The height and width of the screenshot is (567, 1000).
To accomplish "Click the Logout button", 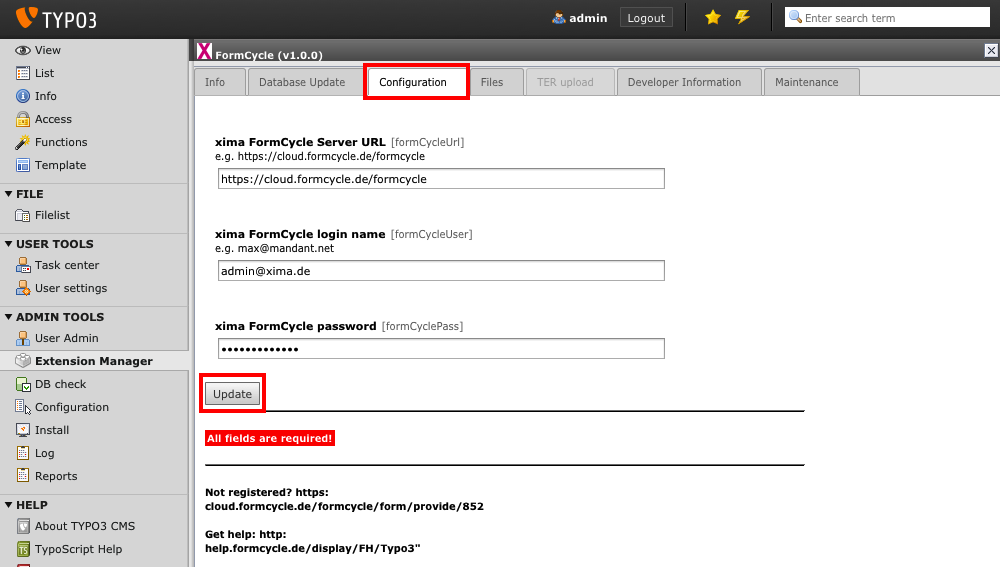I will 646,18.
